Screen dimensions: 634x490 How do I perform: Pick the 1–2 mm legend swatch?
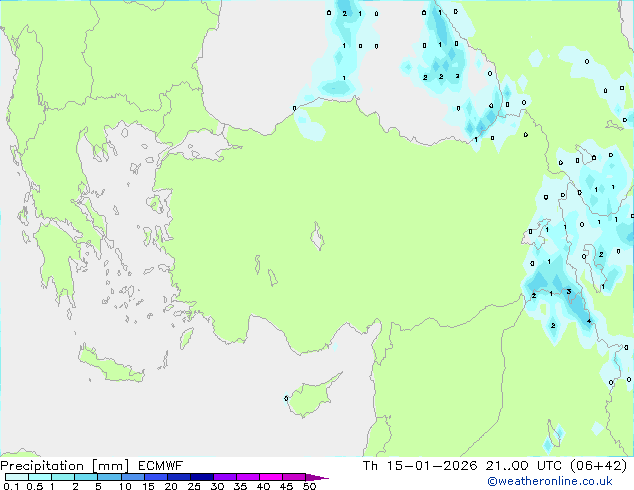tap(63, 477)
